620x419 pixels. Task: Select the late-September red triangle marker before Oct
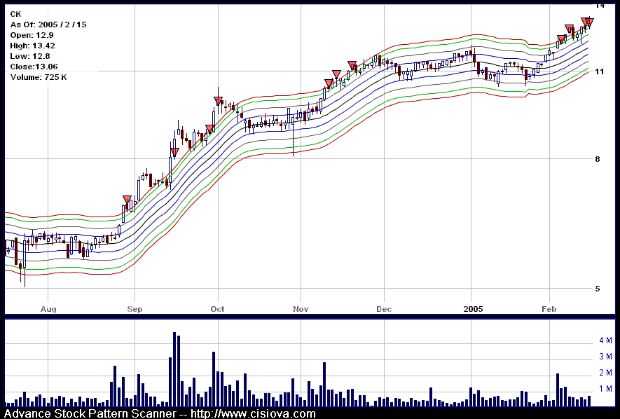pyautogui.click(x=210, y=129)
